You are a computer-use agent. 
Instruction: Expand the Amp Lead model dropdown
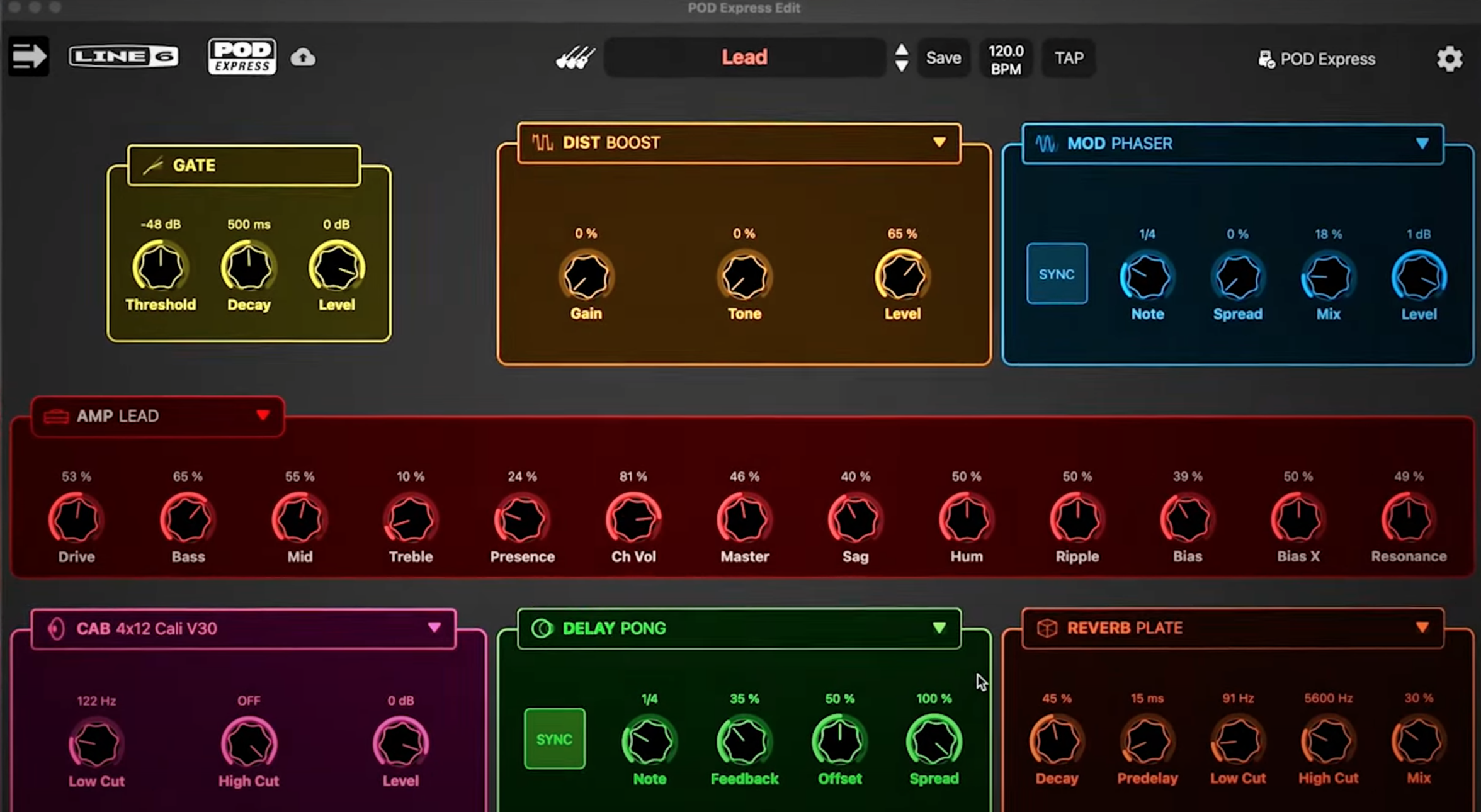263,415
